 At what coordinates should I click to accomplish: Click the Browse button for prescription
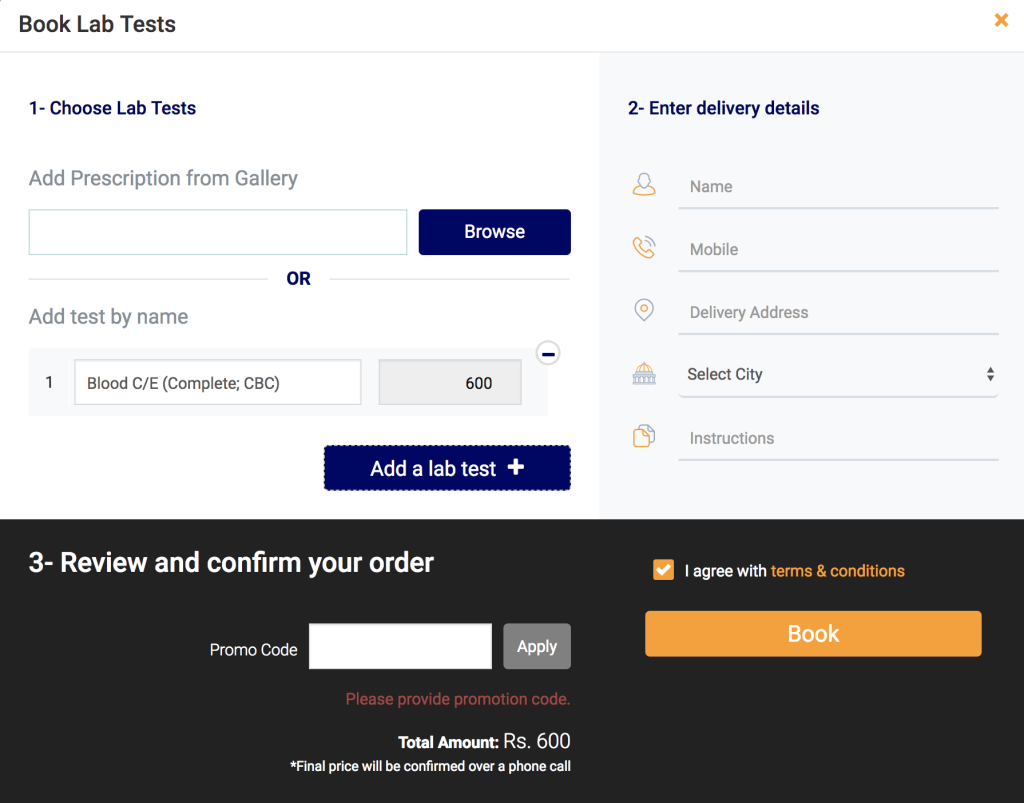pyautogui.click(x=494, y=232)
